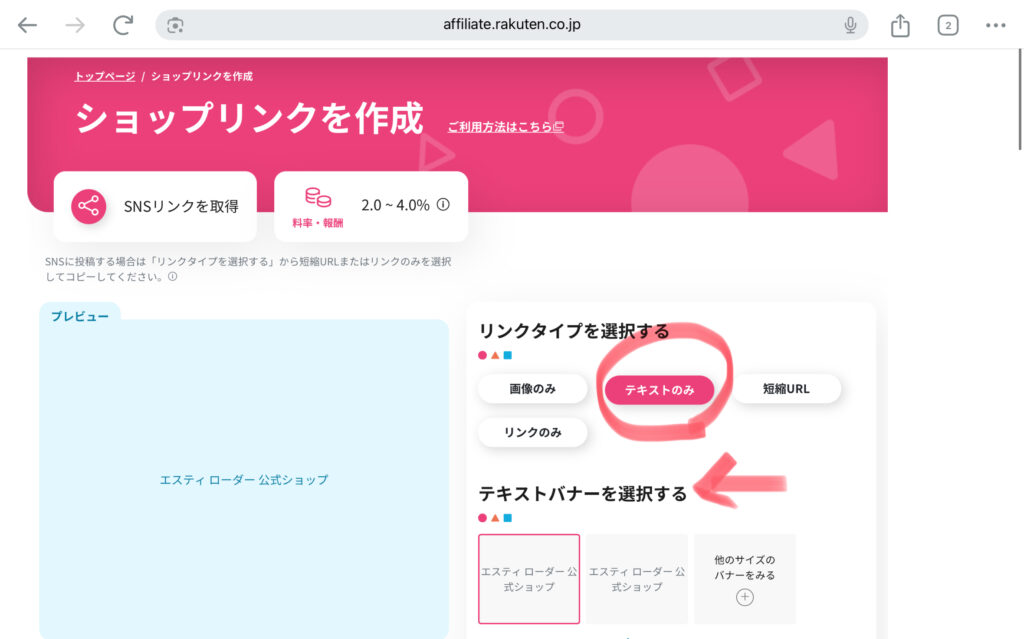
Task: Click the info icon beside 2.0~4.0%
Action: click(x=443, y=205)
